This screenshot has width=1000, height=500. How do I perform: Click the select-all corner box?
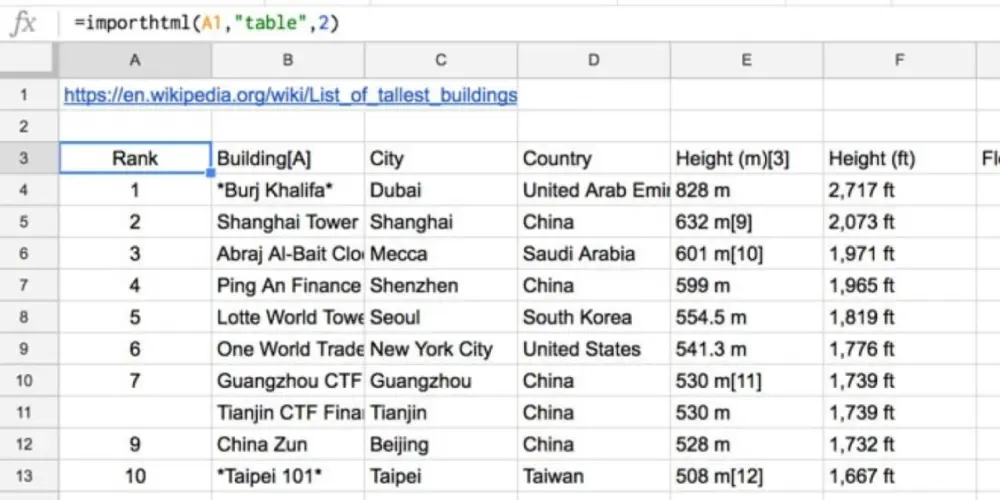(29, 60)
